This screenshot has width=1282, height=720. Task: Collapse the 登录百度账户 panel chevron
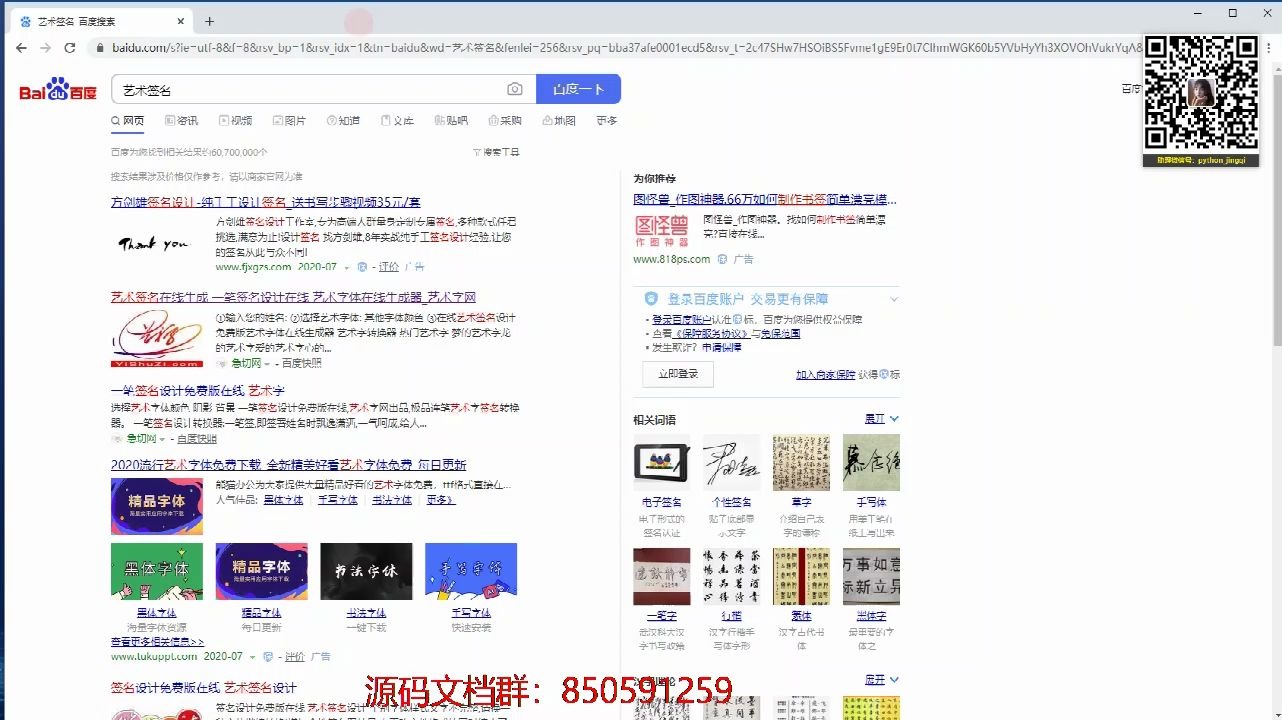click(x=894, y=299)
